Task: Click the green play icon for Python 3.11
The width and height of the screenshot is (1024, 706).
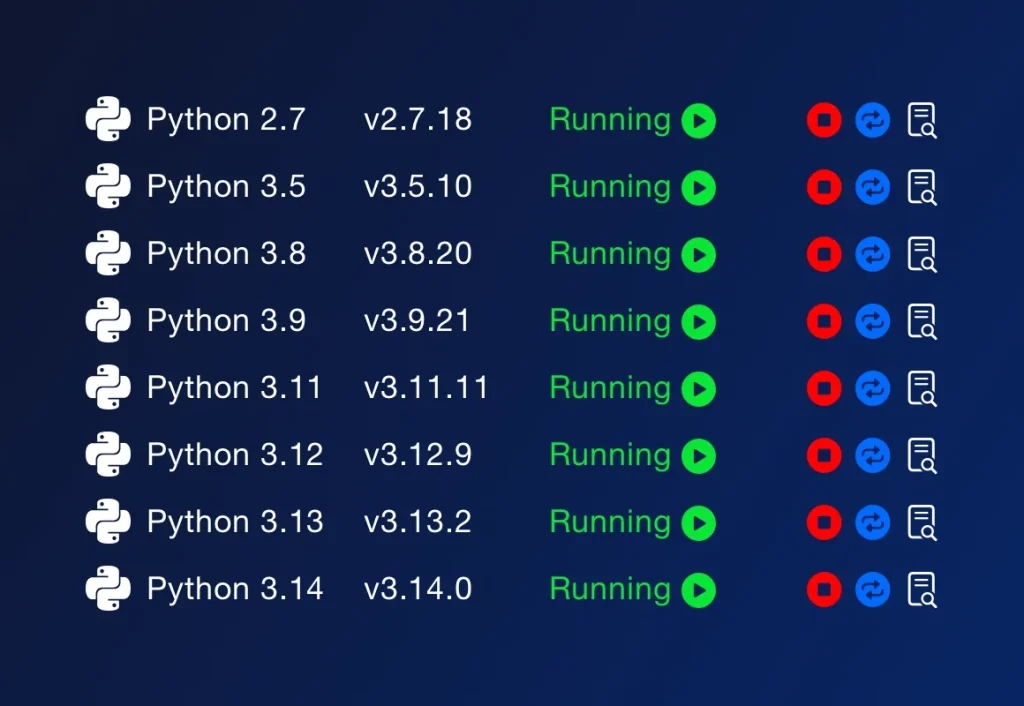Action: pyautogui.click(x=699, y=389)
